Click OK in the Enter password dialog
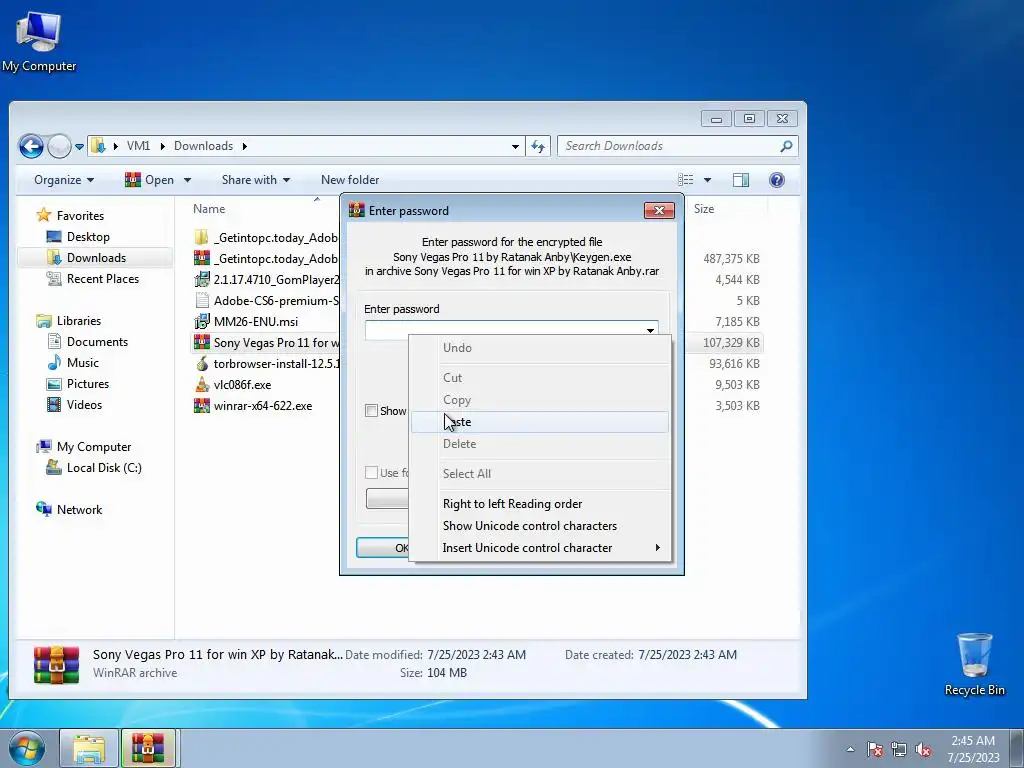The image size is (1024, 768). (x=383, y=548)
